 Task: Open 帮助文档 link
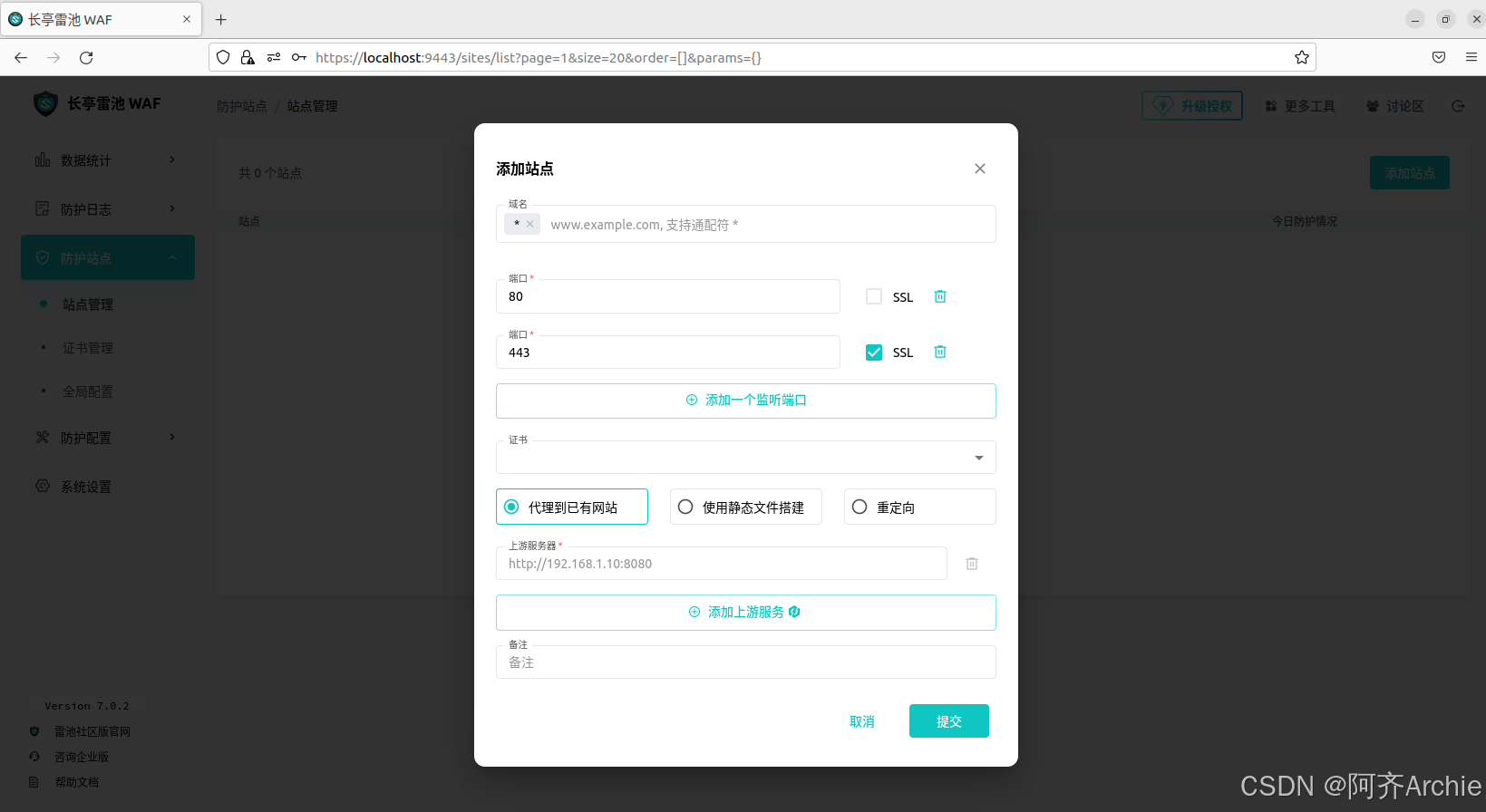click(77, 782)
